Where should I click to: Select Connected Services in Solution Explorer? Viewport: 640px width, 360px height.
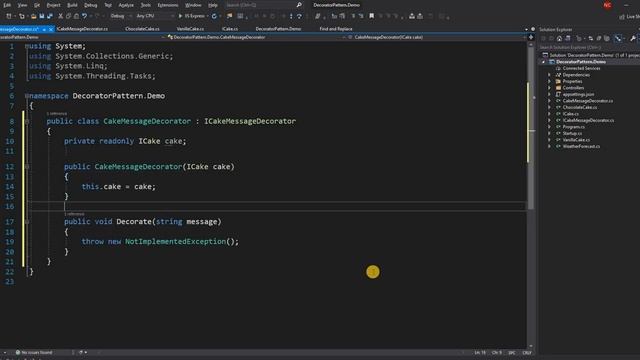tap(581, 69)
